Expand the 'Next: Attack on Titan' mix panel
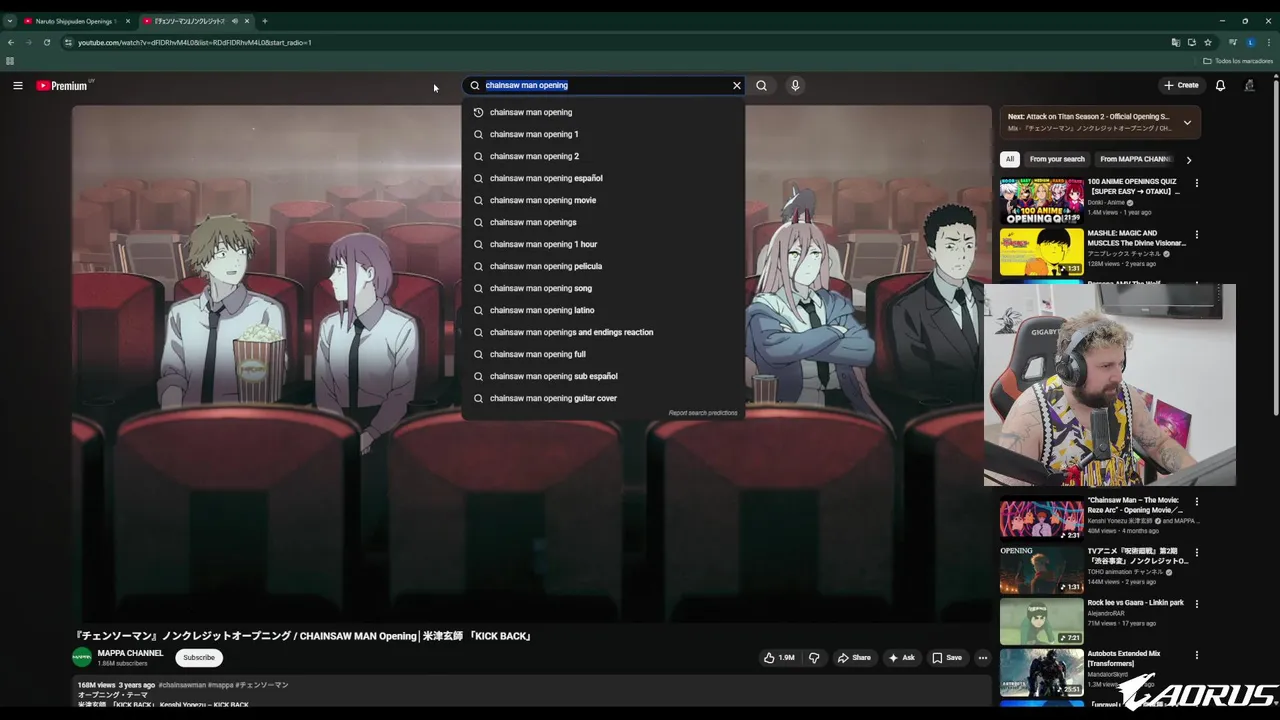 pos(1187,123)
